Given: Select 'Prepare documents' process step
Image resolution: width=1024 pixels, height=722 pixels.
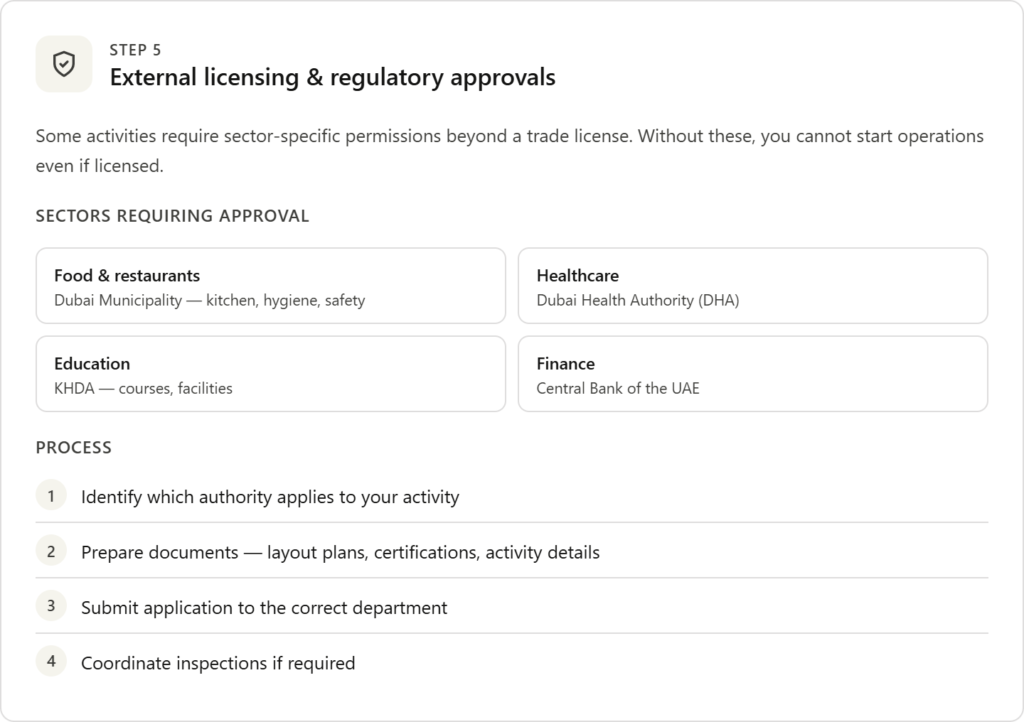Looking at the screenshot, I should (340, 551).
